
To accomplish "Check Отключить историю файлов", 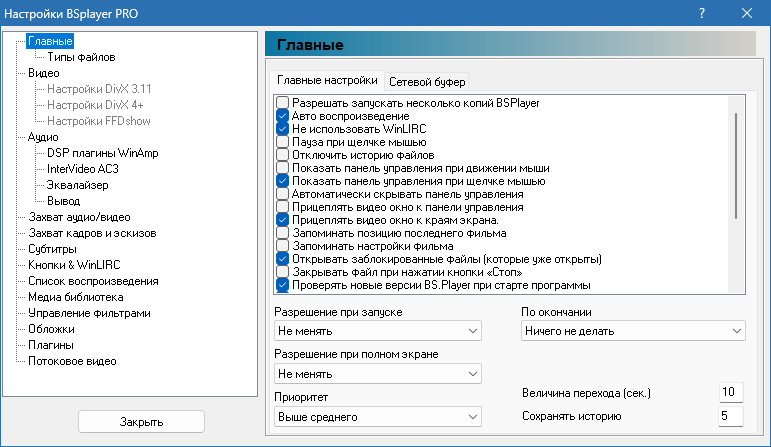I will pos(282,155).
